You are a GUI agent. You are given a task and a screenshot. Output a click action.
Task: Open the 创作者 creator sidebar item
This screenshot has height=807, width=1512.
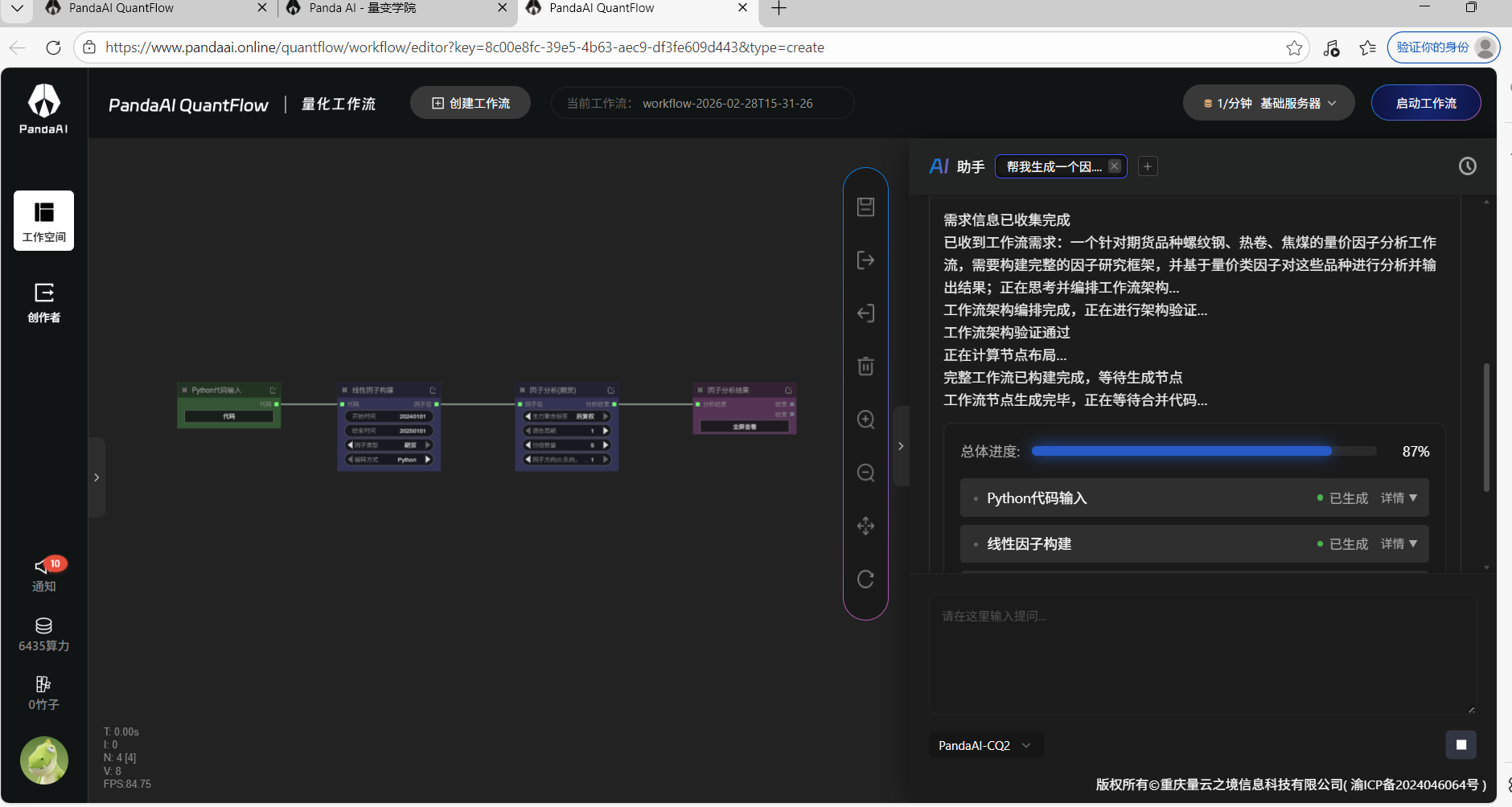(x=43, y=302)
